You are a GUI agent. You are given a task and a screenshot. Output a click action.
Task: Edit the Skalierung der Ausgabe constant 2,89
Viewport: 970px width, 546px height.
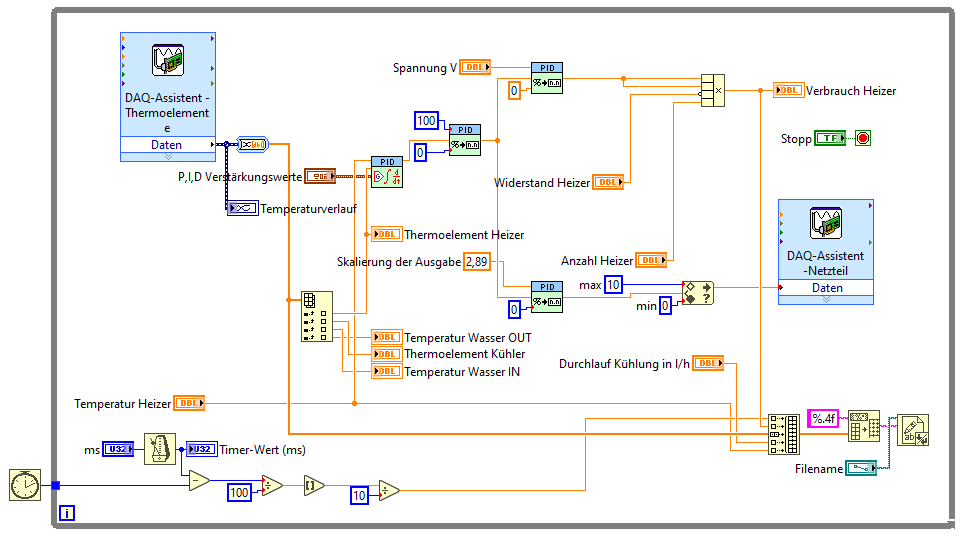477,262
